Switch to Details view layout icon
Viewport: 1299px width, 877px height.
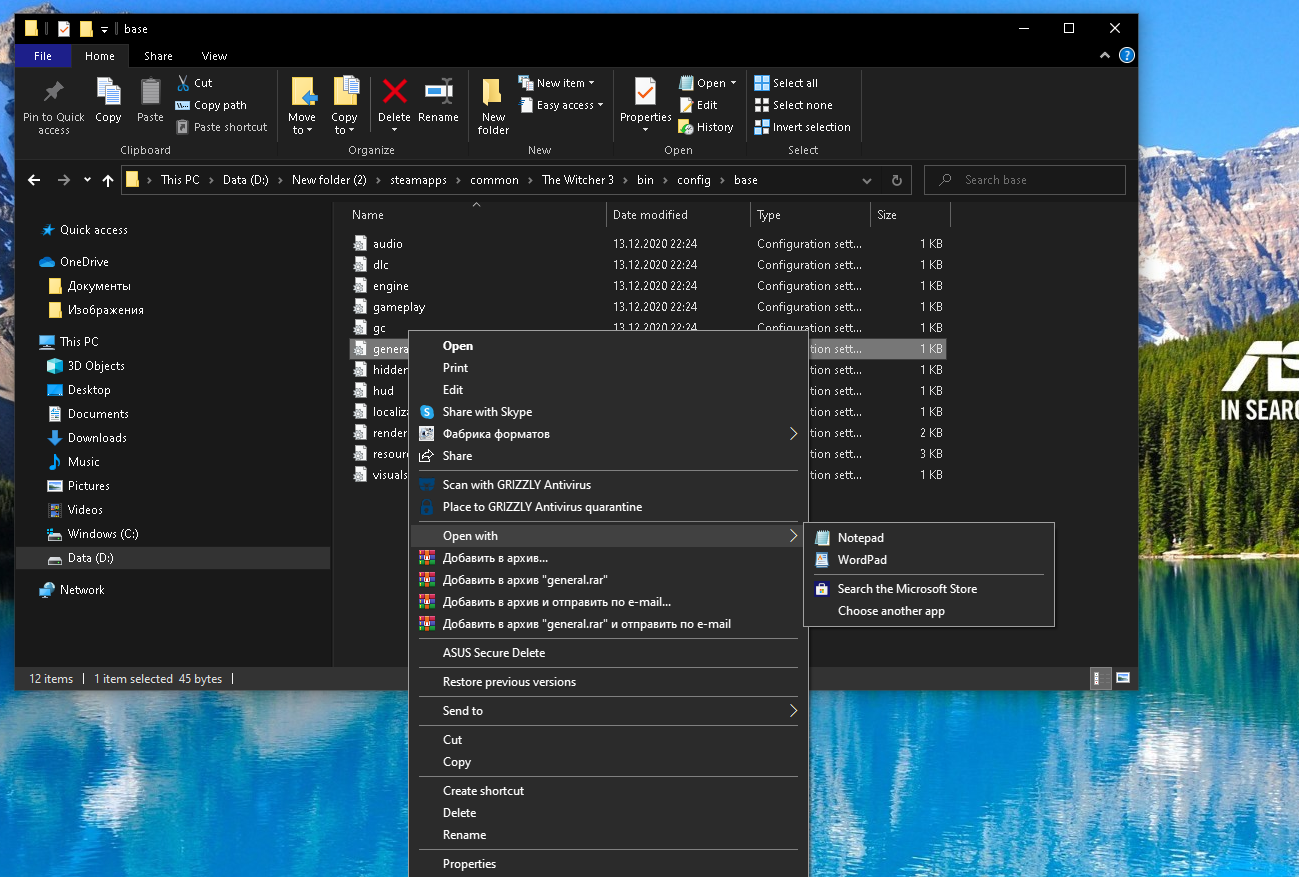[x=1098, y=678]
